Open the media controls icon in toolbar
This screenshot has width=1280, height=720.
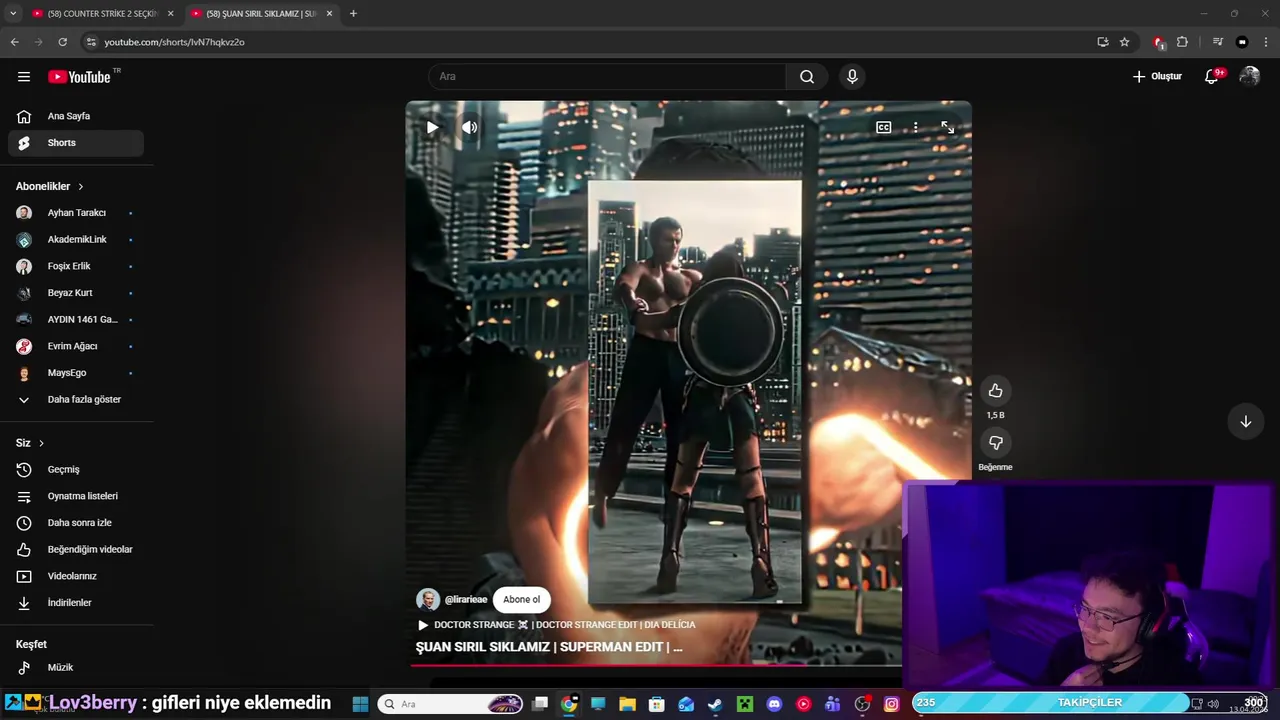click(x=1217, y=42)
